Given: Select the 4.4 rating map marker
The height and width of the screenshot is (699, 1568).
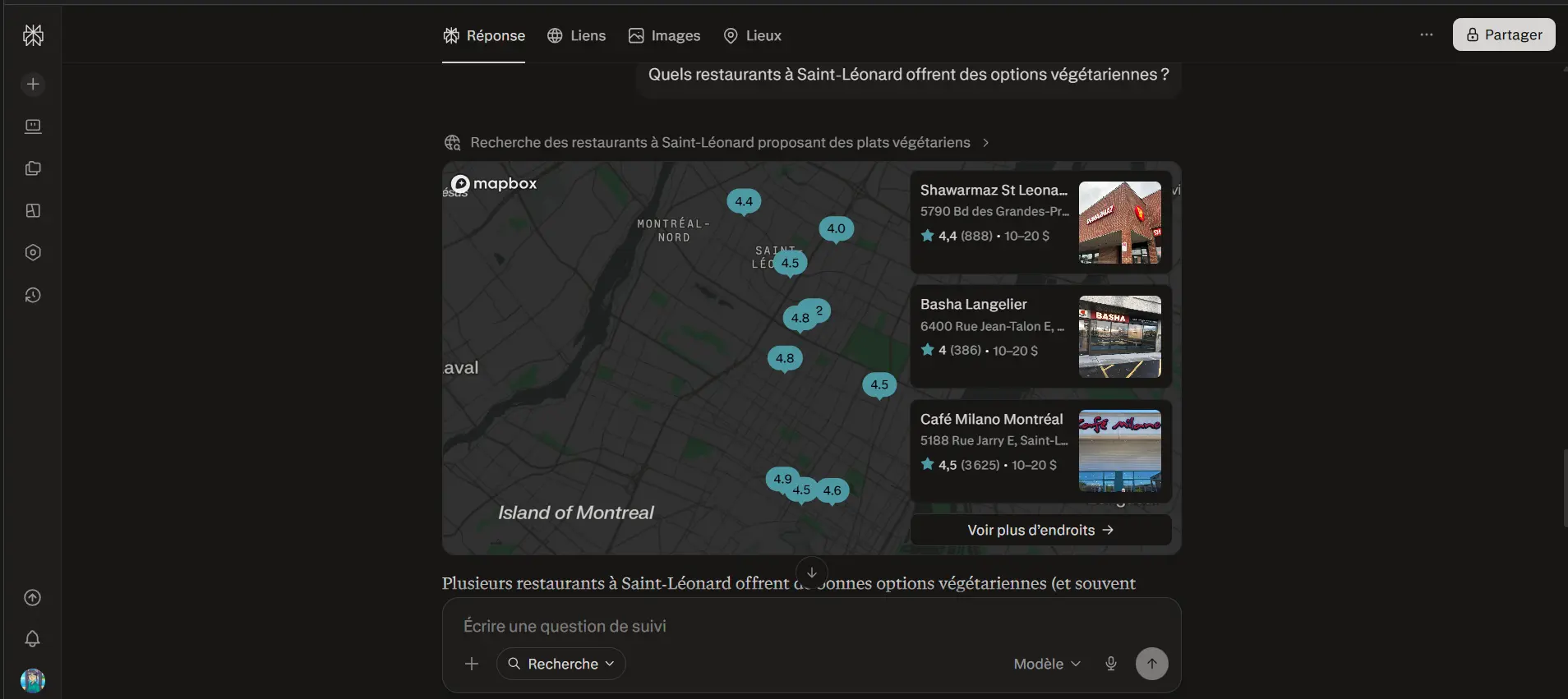Looking at the screenshot, I should click(x=744, y=201).
